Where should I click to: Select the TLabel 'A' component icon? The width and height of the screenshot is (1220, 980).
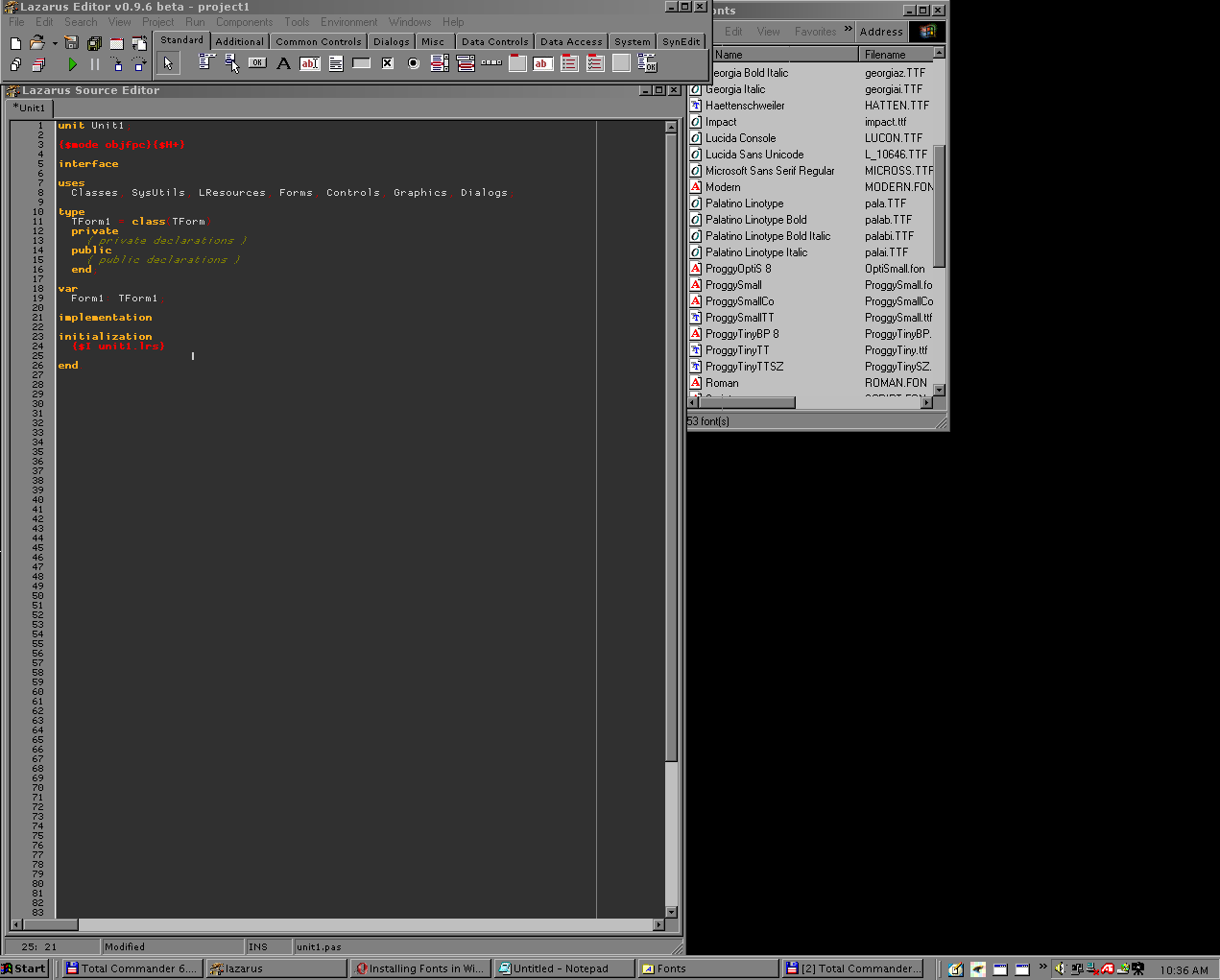(x=283, y=63)
